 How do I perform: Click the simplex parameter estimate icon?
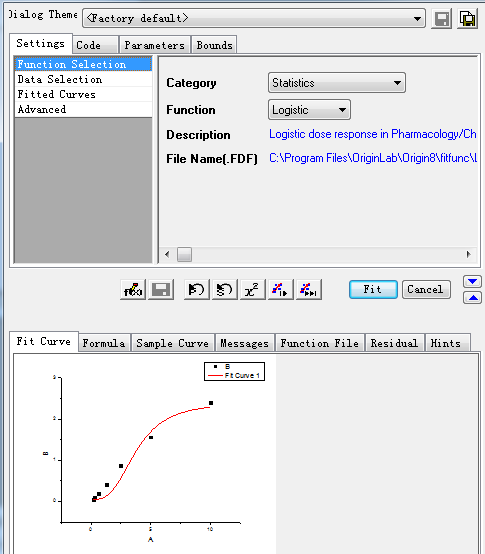tap(224, 290)
